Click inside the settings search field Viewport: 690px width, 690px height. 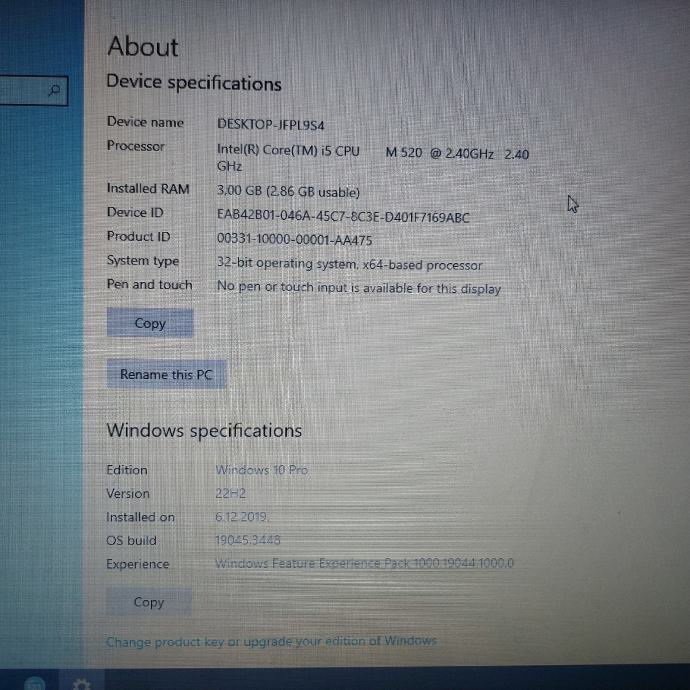click(x=33, y=91)
